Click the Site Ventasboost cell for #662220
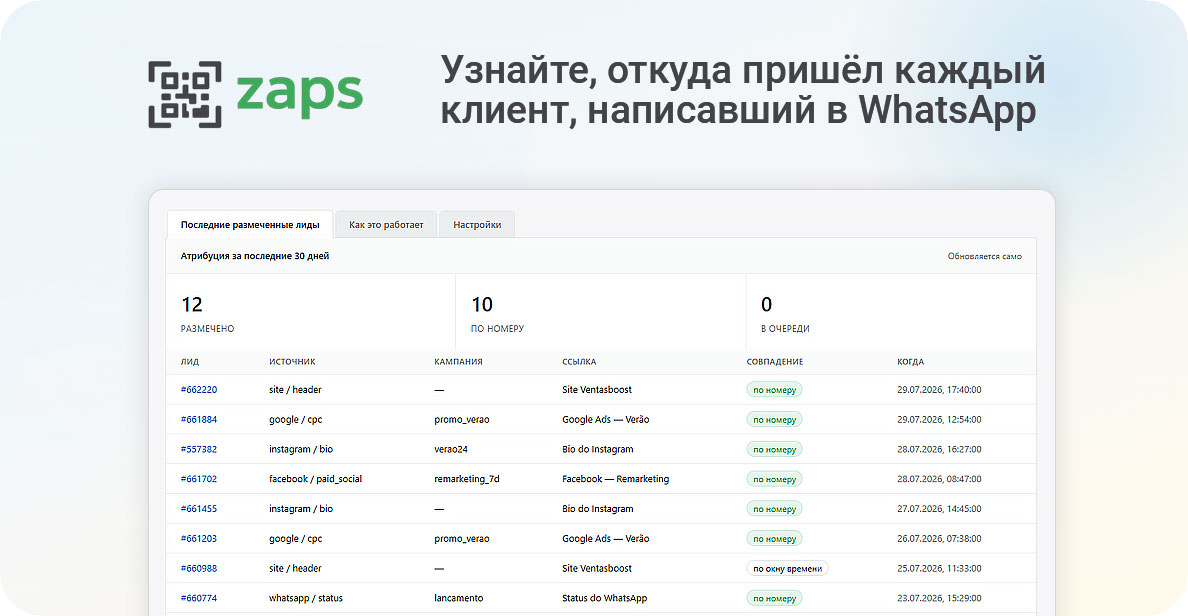The height and width of the screenshot is (616, 1188). [x=597, y=389]
